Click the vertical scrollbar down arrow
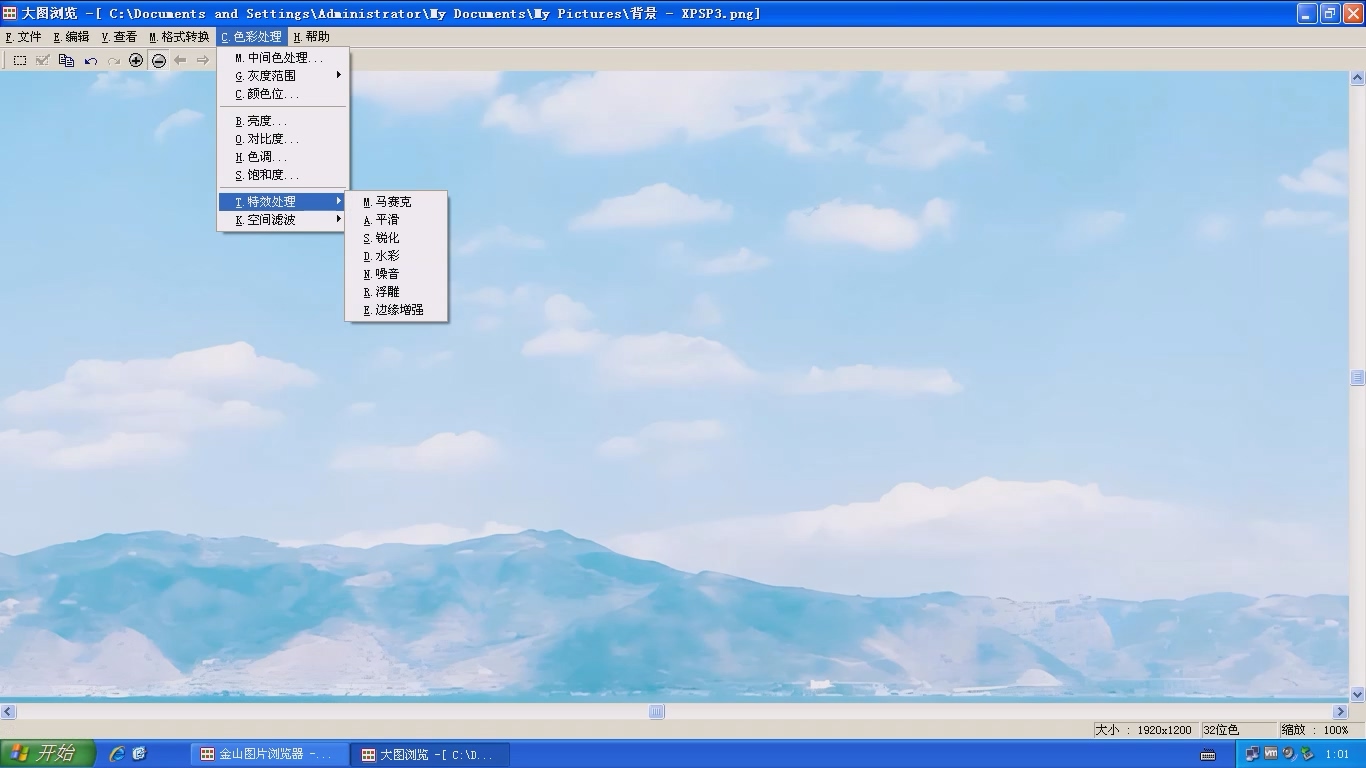Viewport: 1366px width, 768px height. [1357, 694]
